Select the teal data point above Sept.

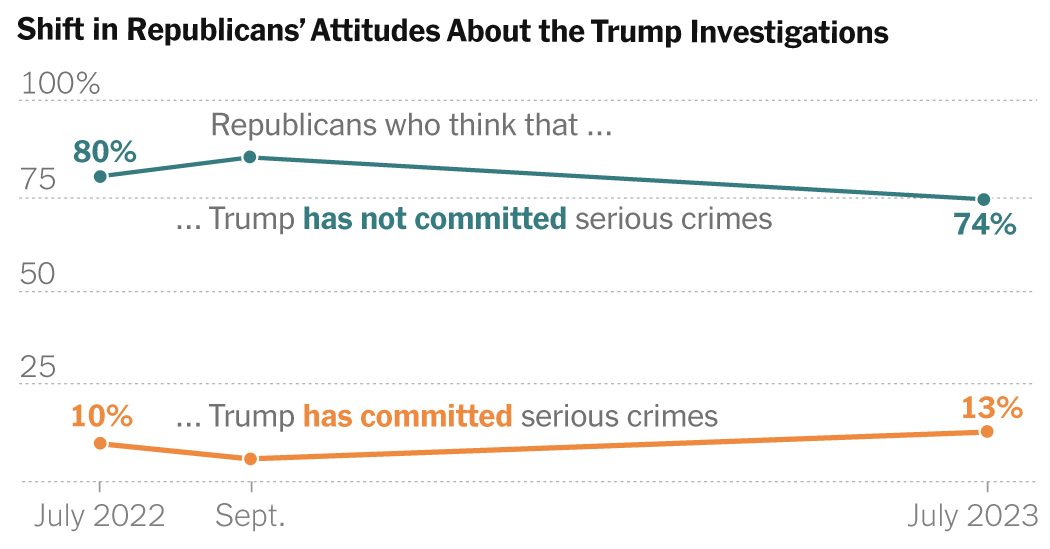click(x=250, y=157)
